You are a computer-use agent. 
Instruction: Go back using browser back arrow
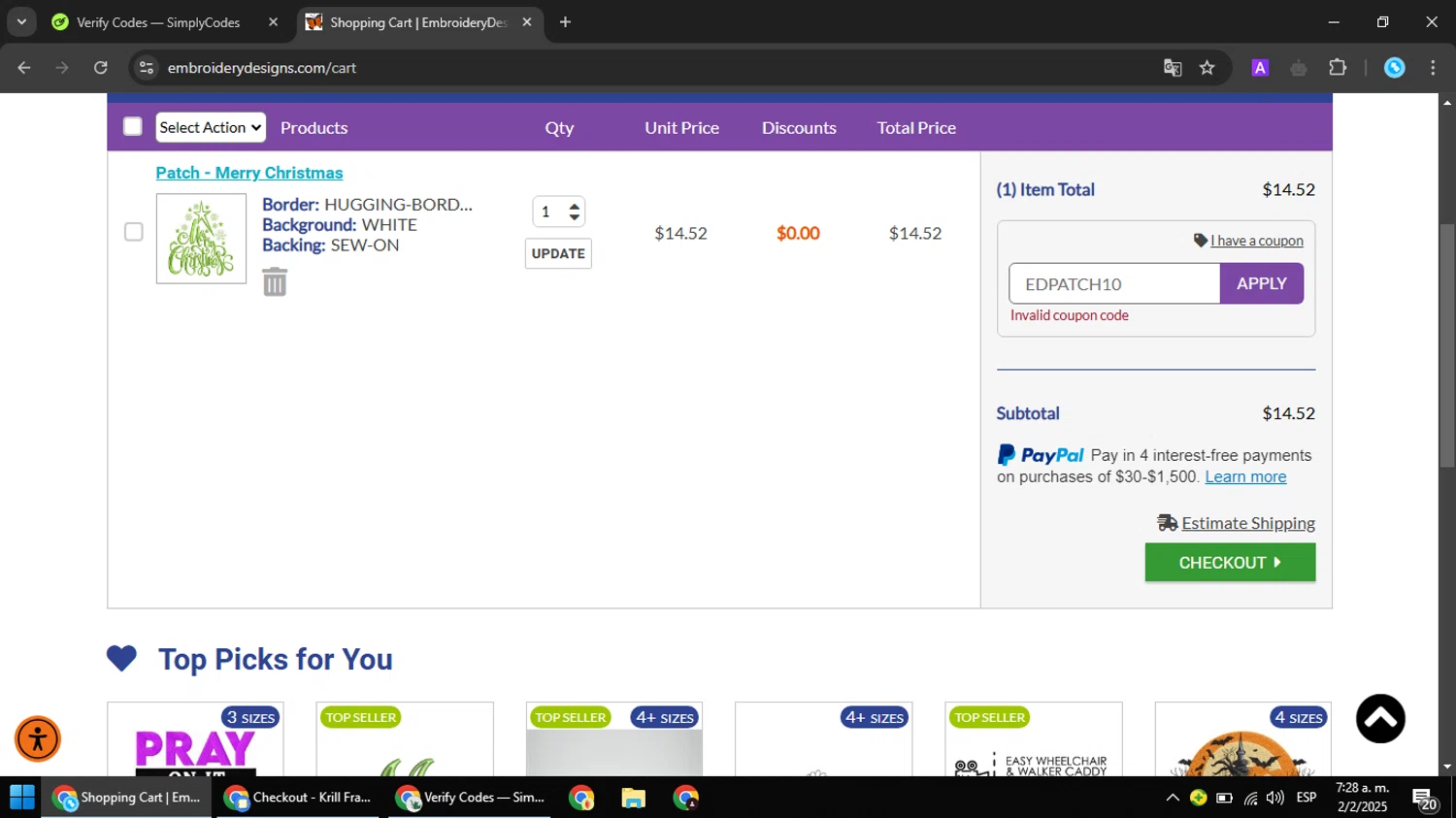point(24,68)
